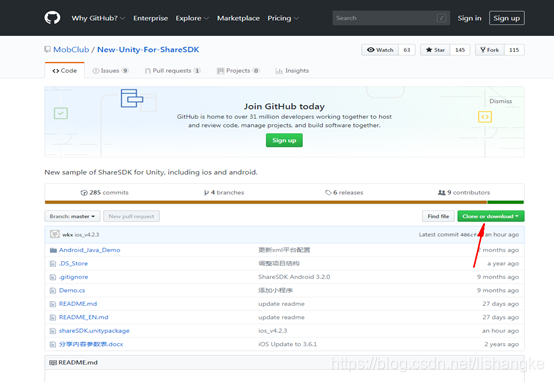View the 285 commits
Image resolution: width=554 pixels, height=382 pixels.
(105, 193)
